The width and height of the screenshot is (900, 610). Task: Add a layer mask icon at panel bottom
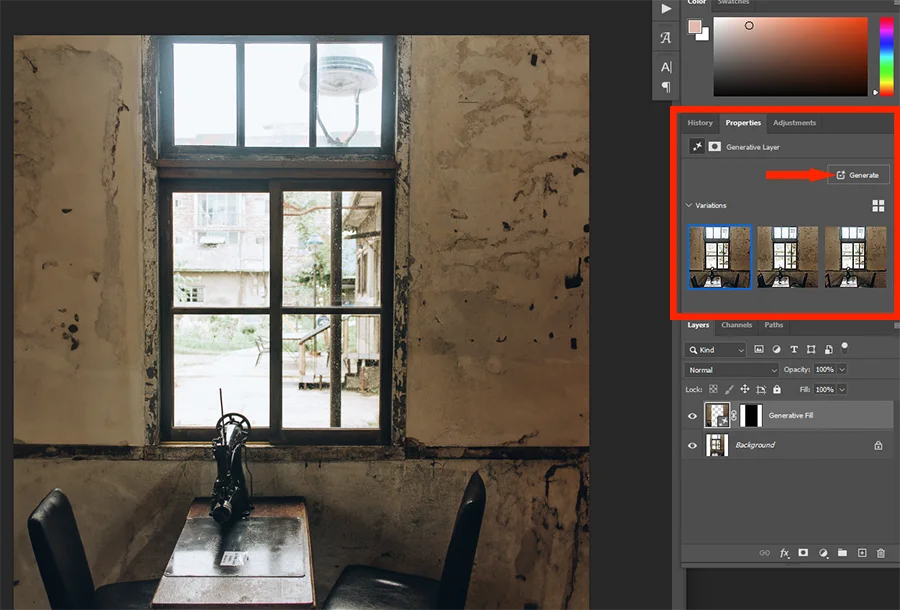tap(803, 553)
